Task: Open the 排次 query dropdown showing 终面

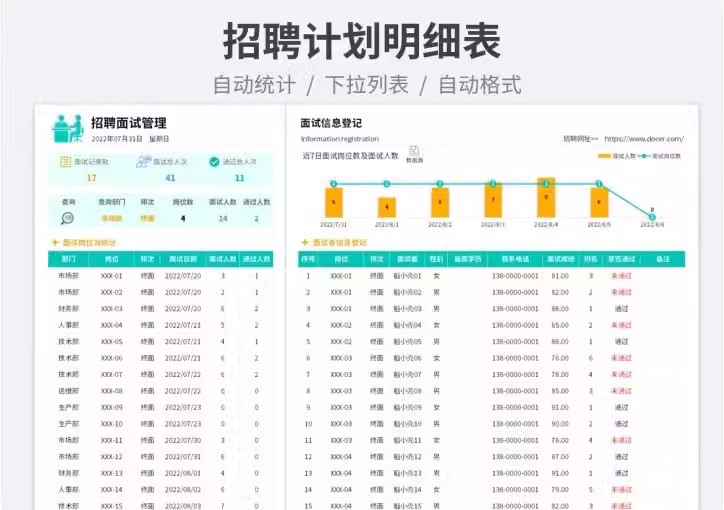Action: 147,219
